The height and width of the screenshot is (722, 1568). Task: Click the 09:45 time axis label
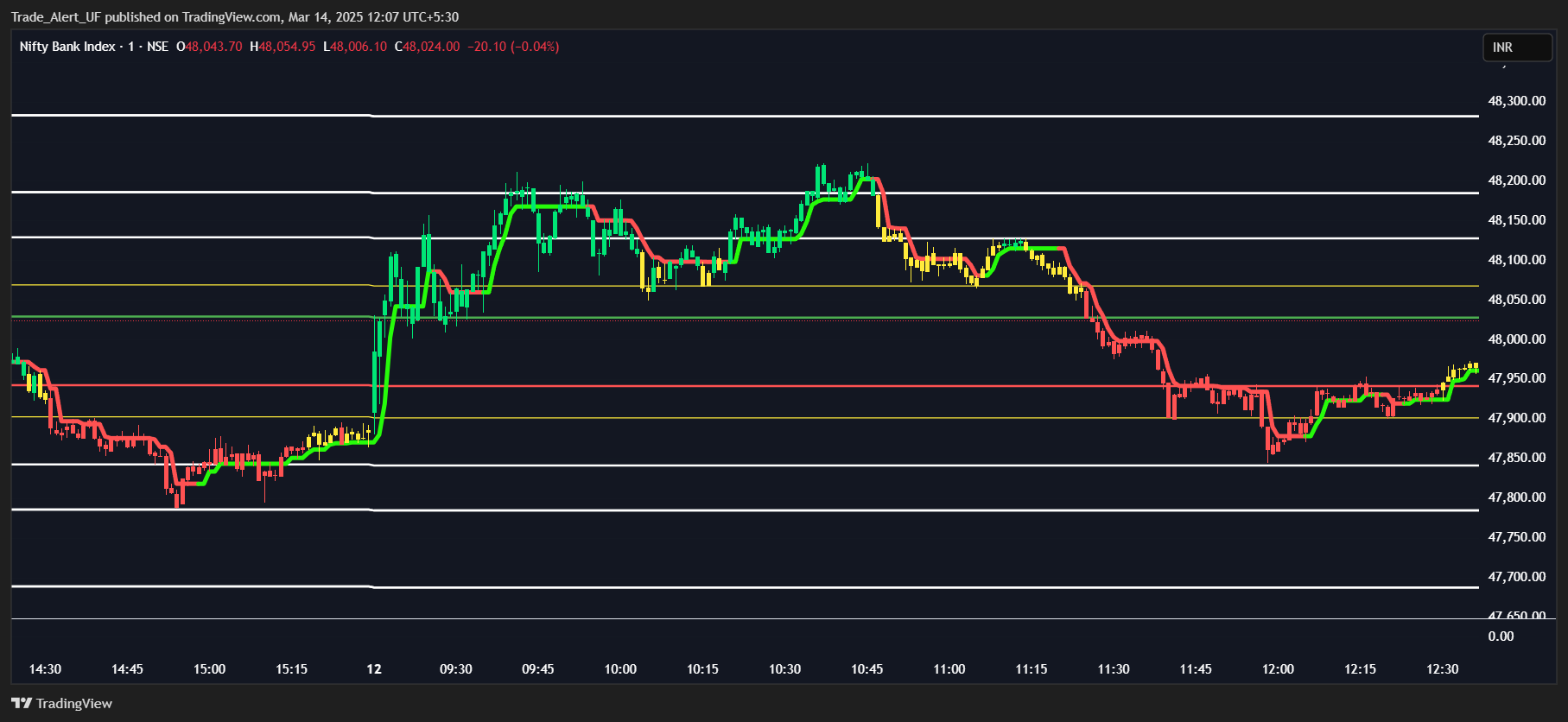click(x=538, y=669)
